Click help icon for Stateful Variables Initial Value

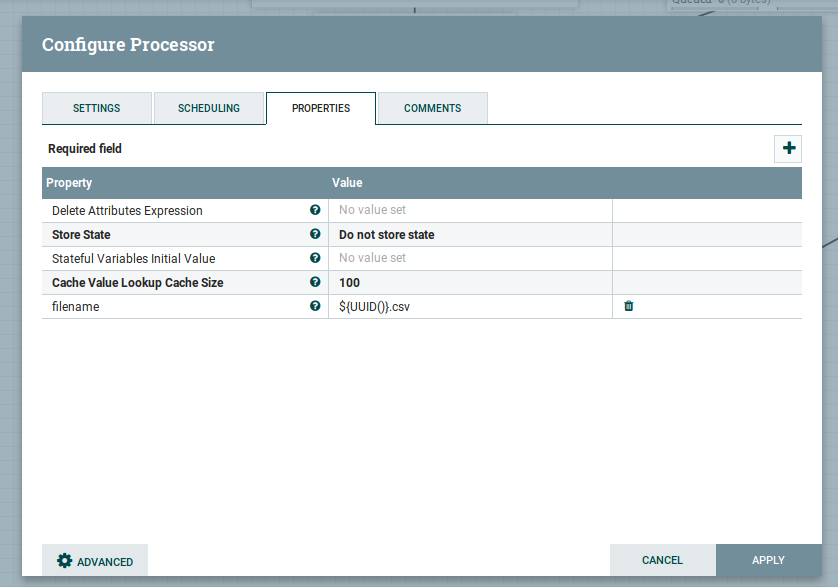point(315,258)
